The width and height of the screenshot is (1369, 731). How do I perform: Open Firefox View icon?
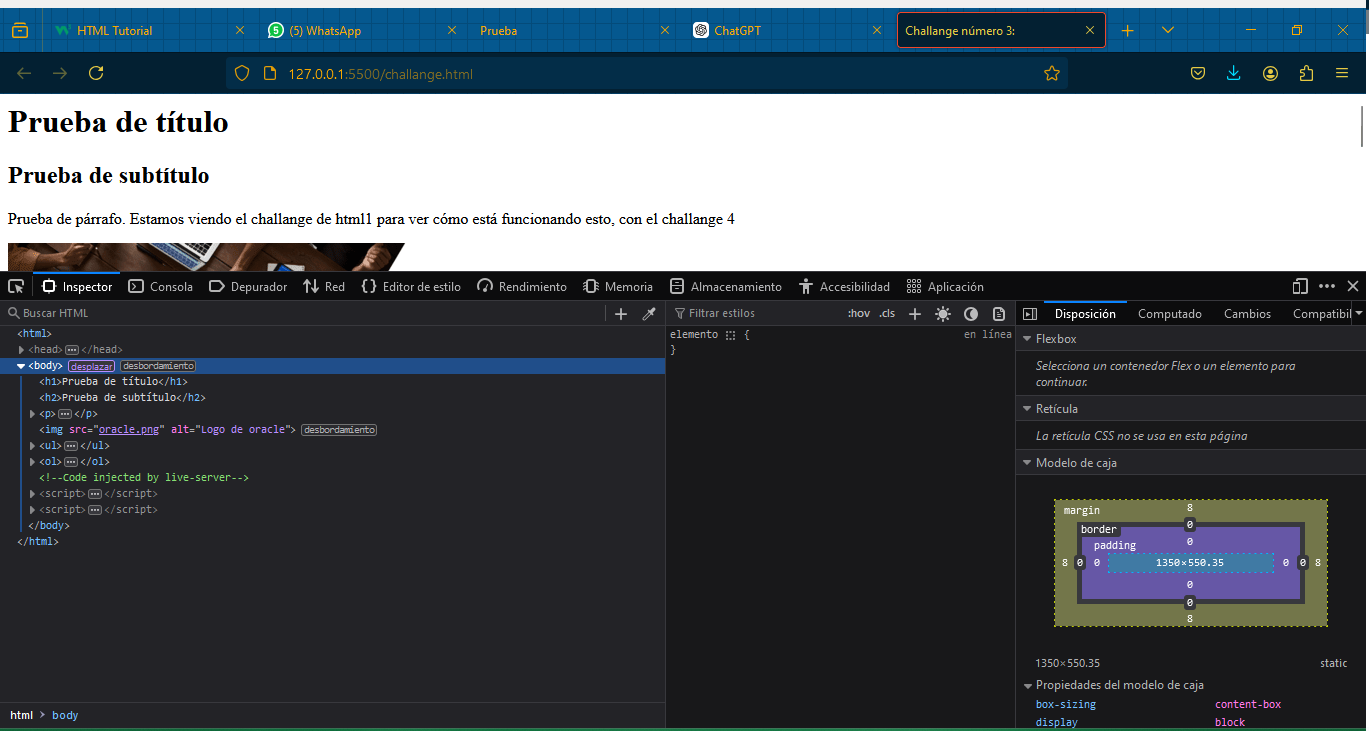20,31
